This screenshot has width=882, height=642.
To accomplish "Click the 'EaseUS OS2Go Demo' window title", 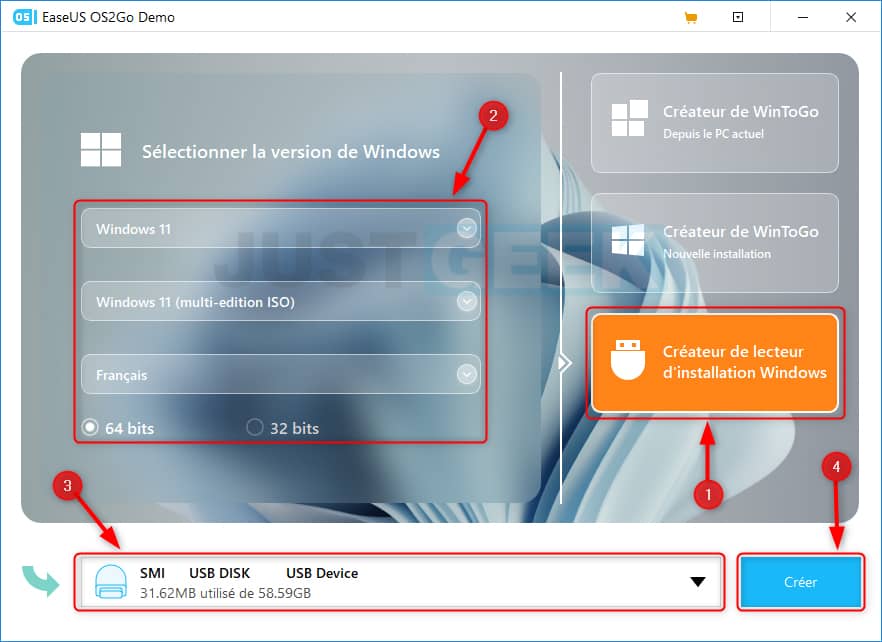I will click(x=109, y=17).
